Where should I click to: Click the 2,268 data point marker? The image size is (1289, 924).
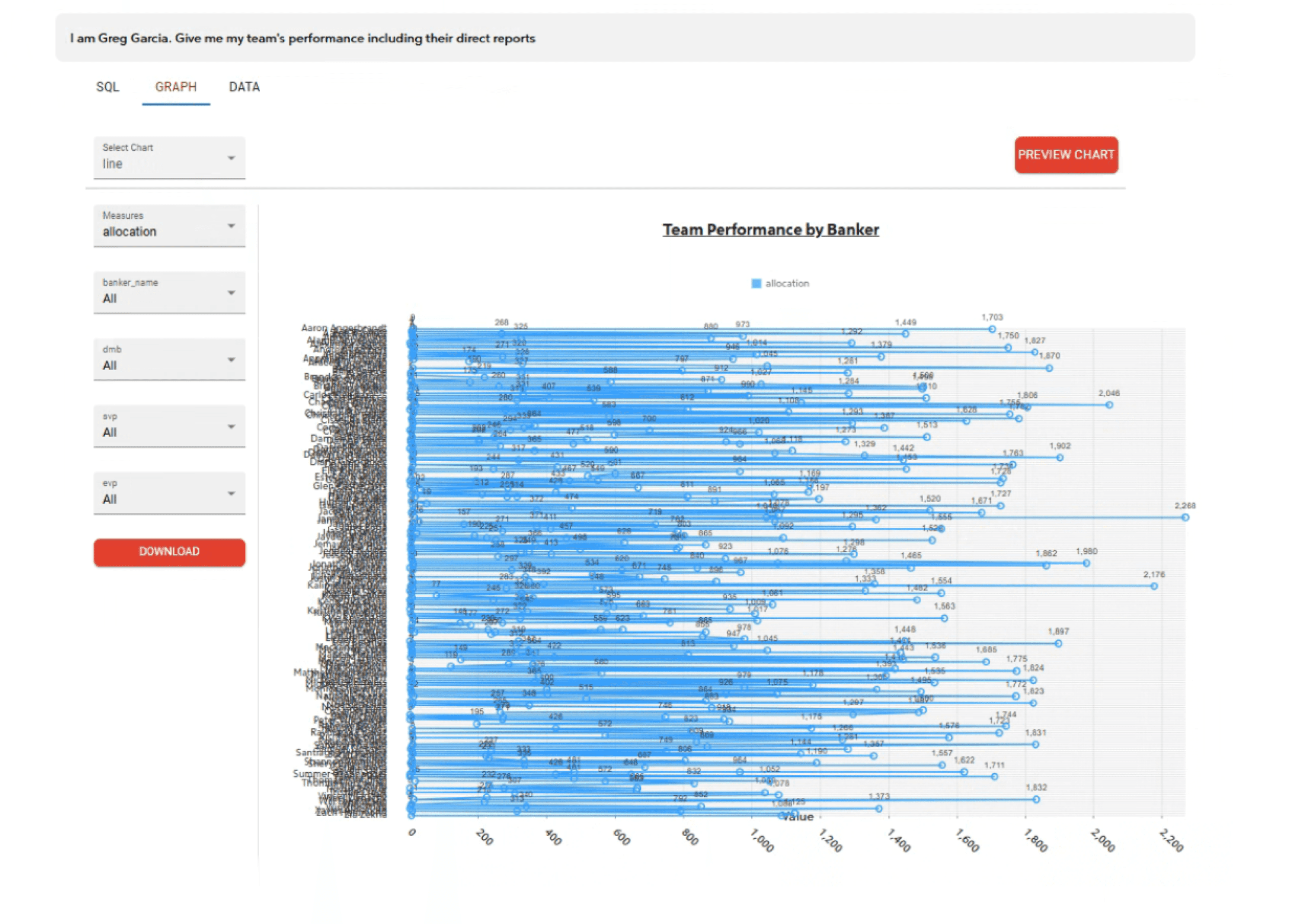tap(1185, 517)
